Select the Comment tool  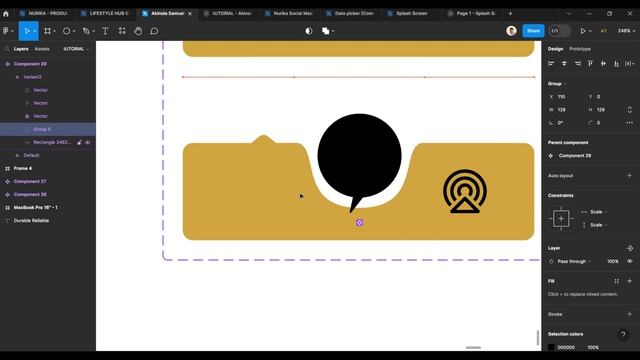click(x=154, y=31)
